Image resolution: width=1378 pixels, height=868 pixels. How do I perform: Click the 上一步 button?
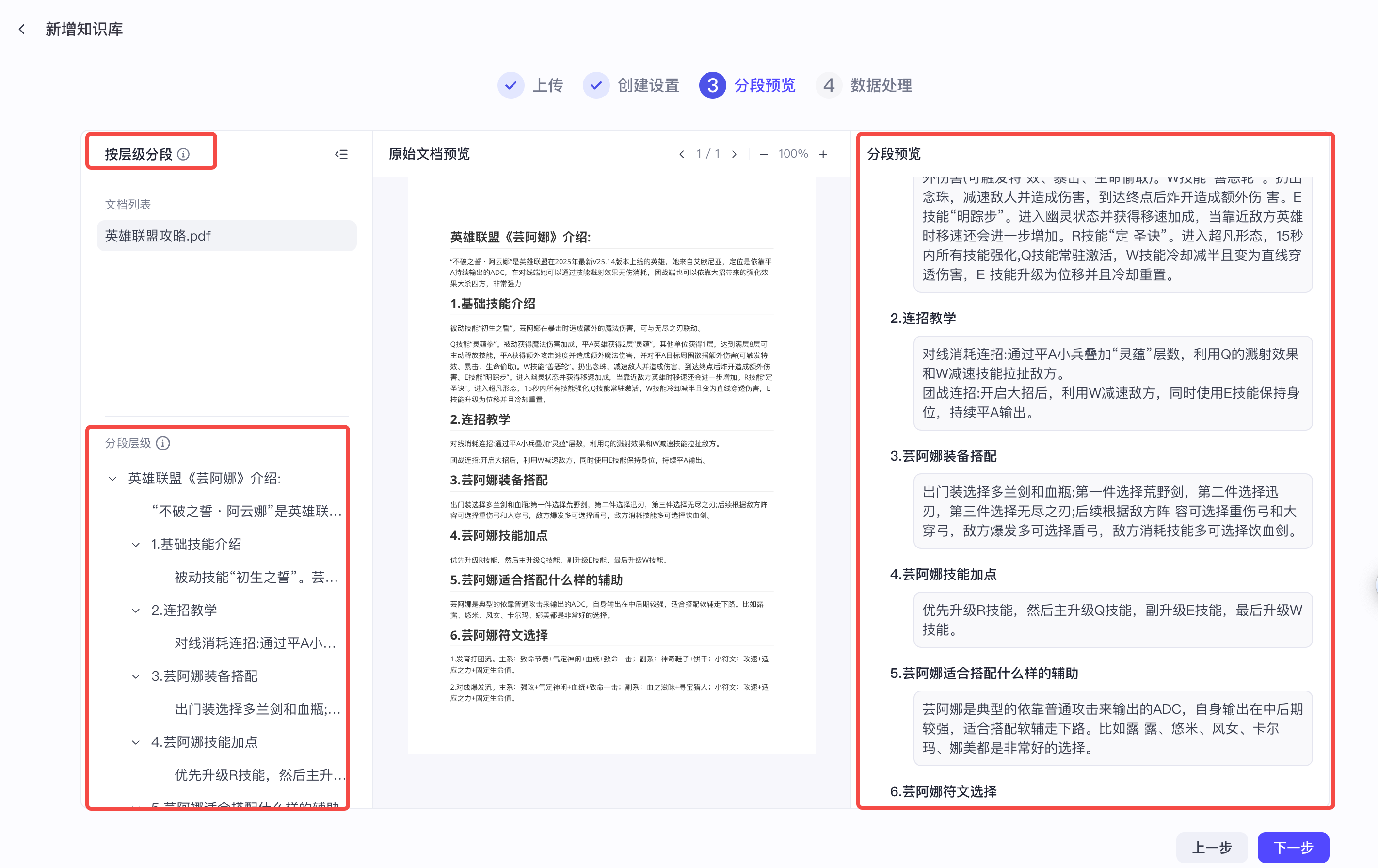pos(1212,848)
